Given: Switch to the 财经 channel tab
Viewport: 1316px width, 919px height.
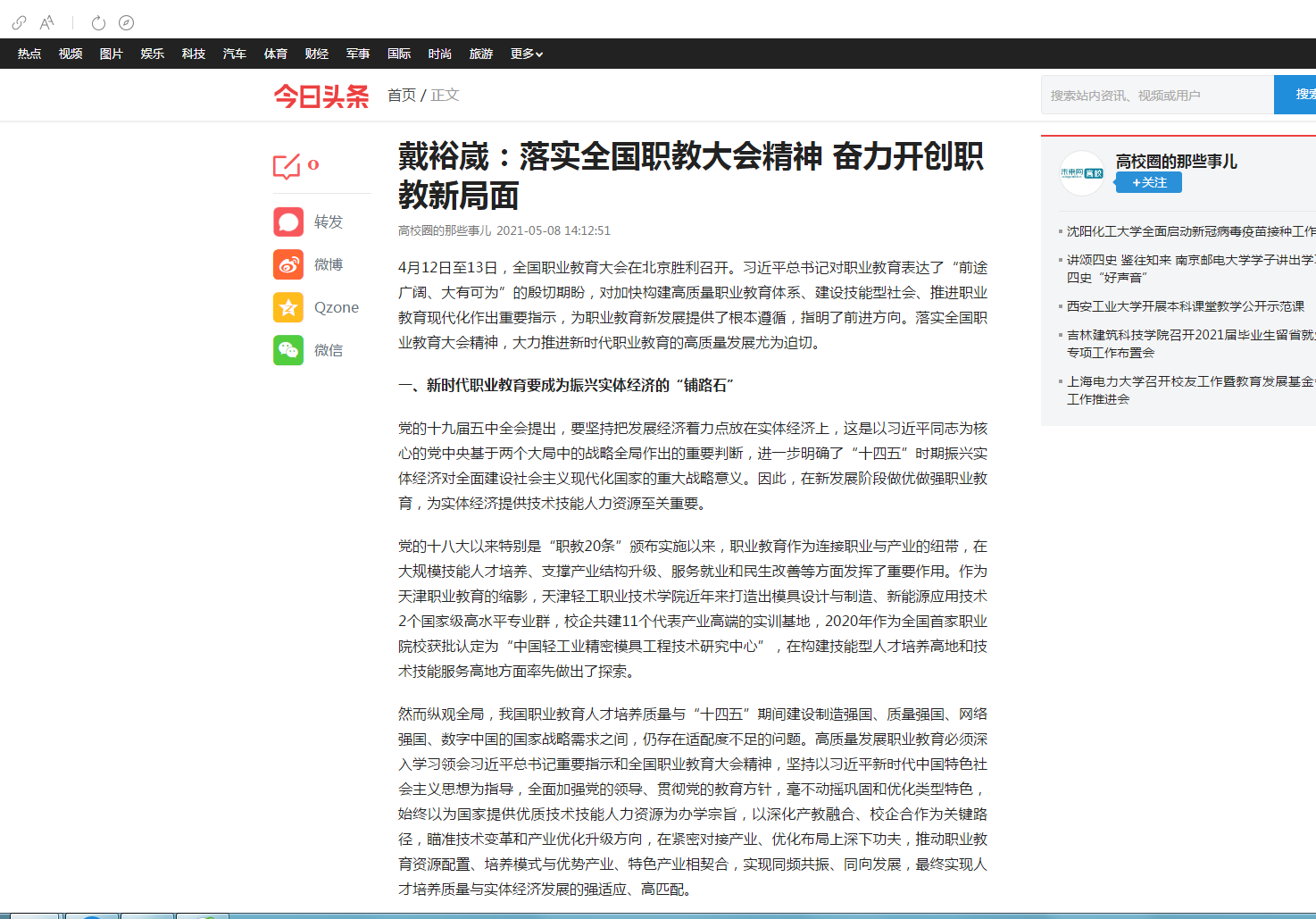Looking at the screenshot, I should pos(317,54).
